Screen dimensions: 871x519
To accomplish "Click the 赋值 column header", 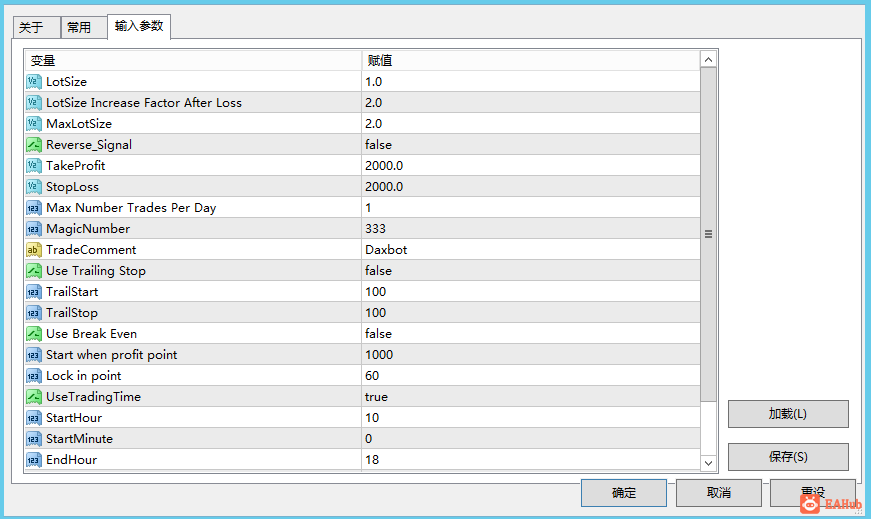I will (x=530, y=61).
